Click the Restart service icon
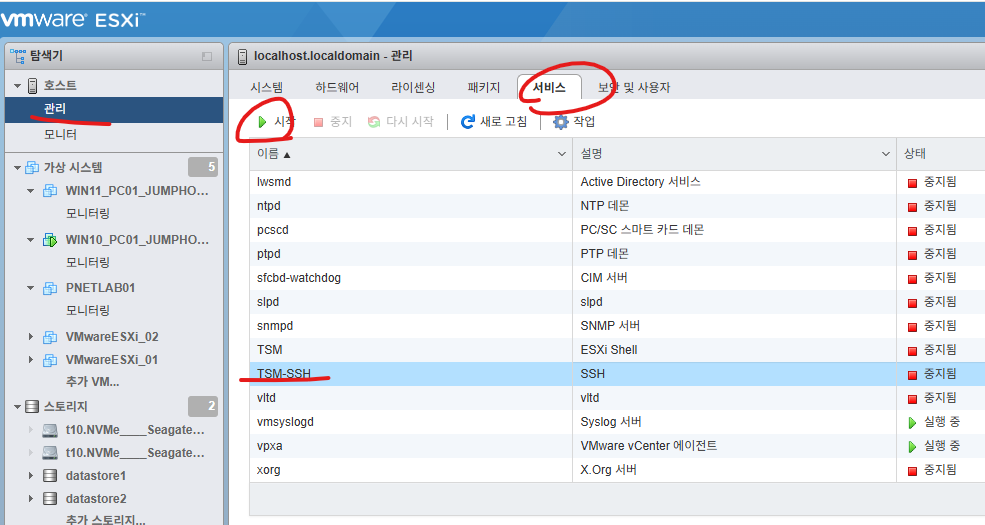 pos(374,122)
